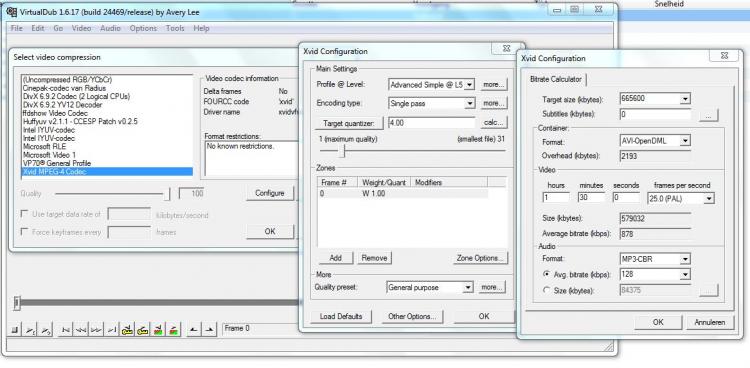Click the hours input field
This screenshot has height=368, width=750.
(x=556, y=197)
